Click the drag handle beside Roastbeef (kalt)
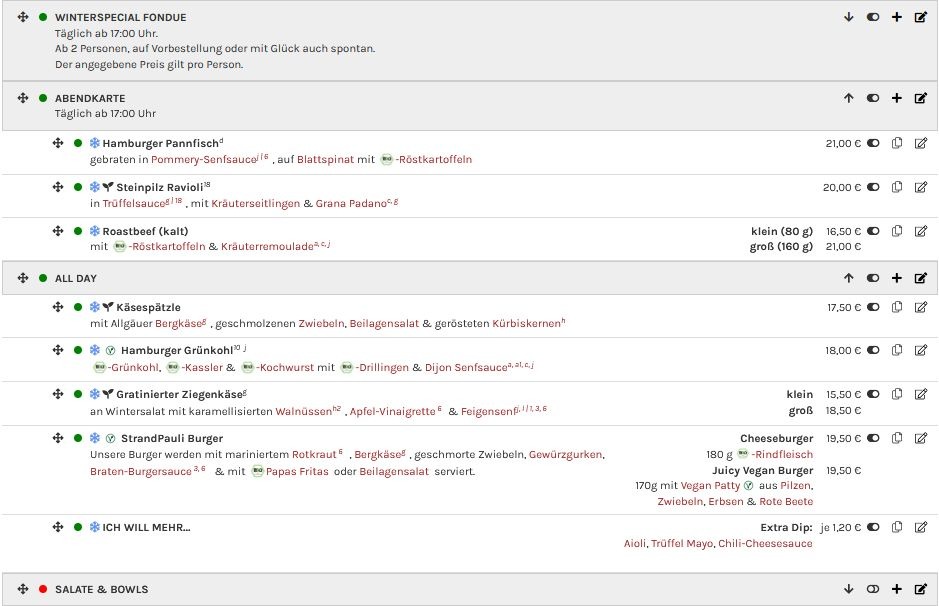 tap(58, 231)
